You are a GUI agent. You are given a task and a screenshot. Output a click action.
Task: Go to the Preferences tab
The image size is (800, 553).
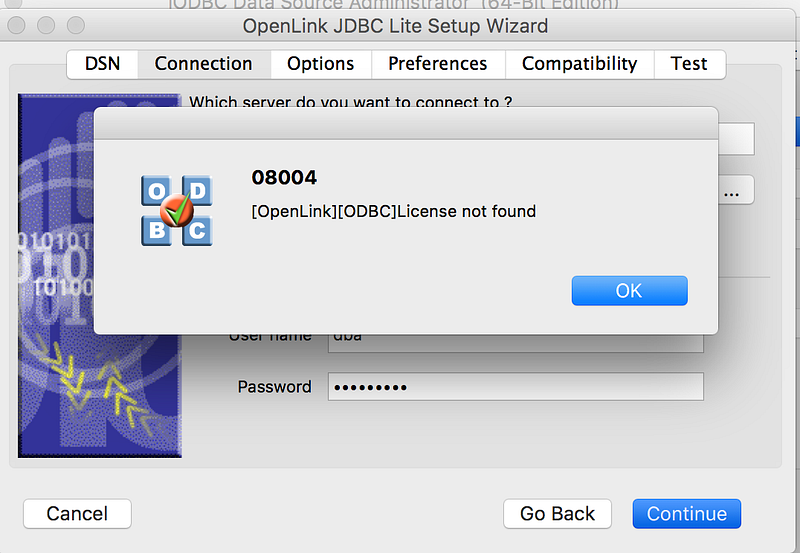coord(438,64)
